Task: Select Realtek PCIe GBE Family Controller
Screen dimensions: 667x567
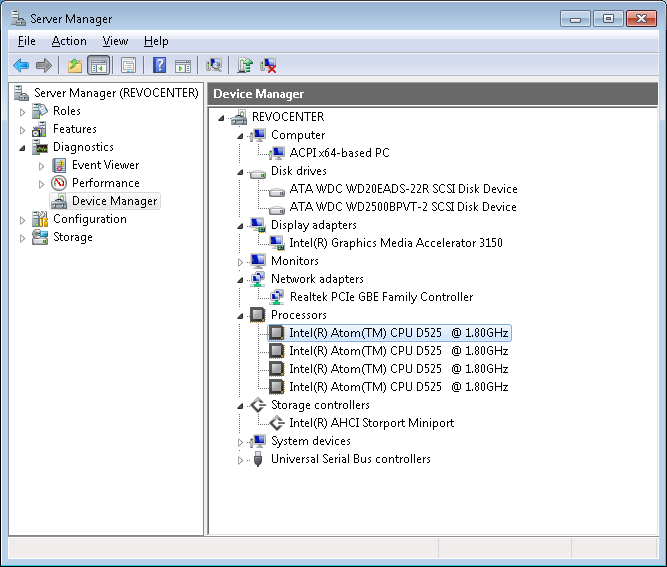Action: click(381, 297)
